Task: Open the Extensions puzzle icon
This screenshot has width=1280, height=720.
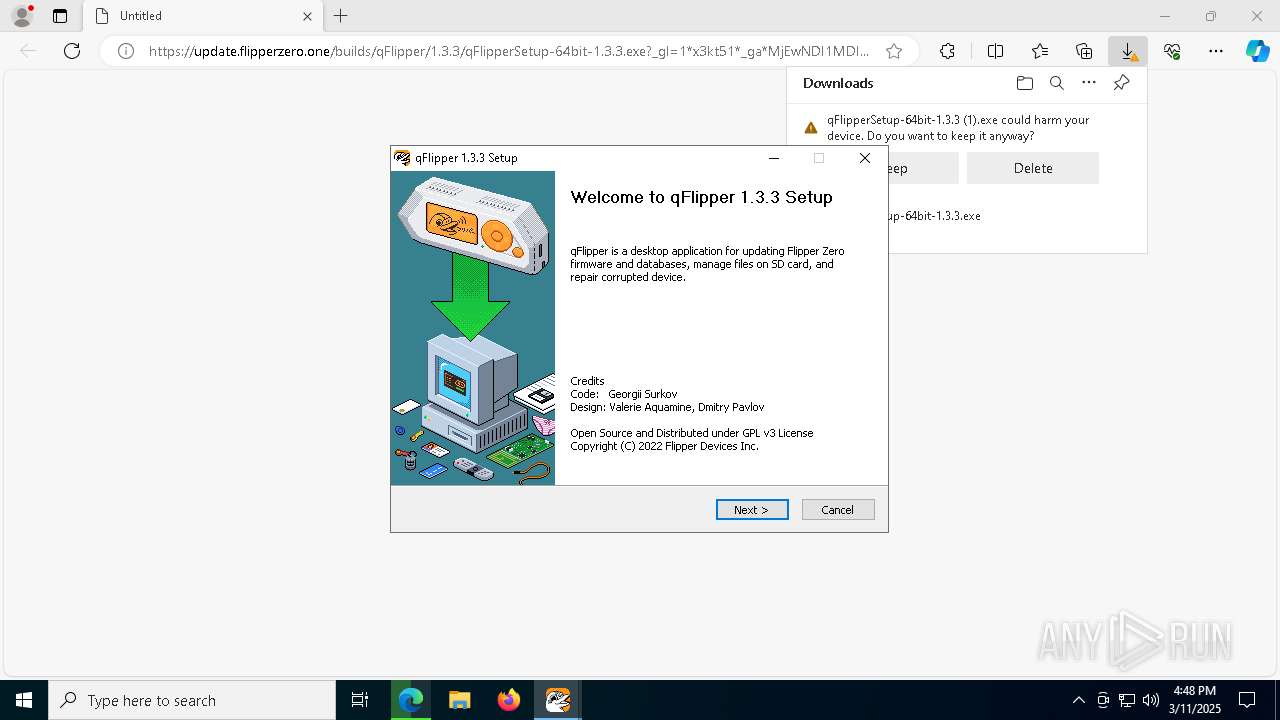Action: click(947, 51)
